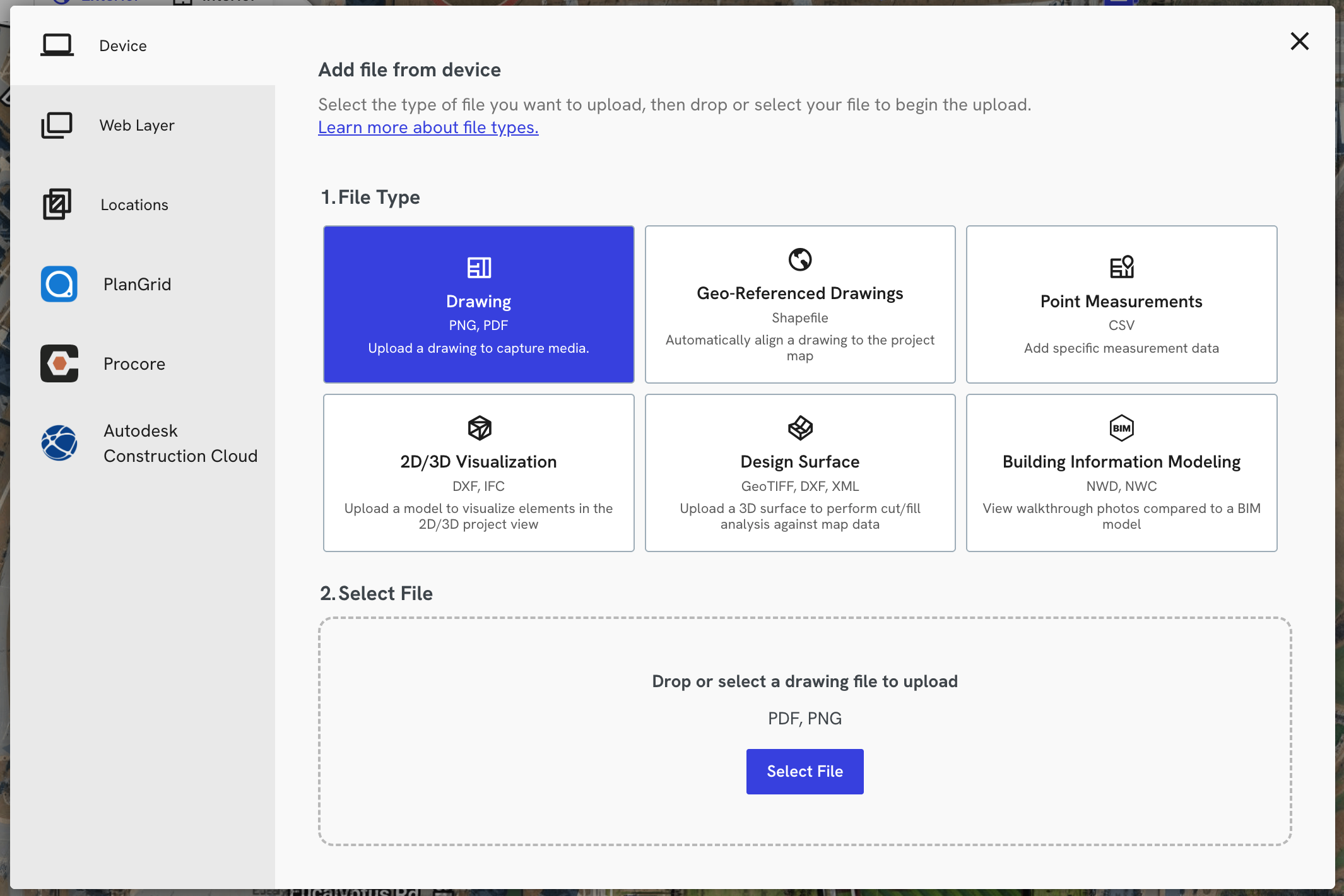Click the Design Surface layers icon
The image size is (1344, 896).
coord(800,428)
